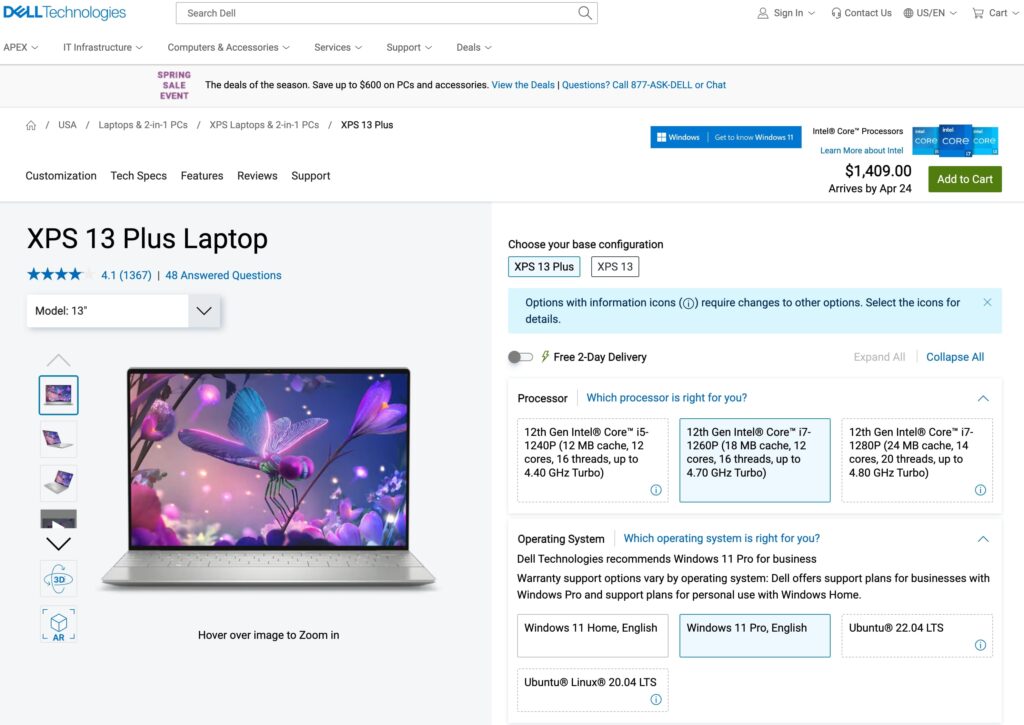
Task: Open the shopping Cart icon
Action: (x=978, y=13)
